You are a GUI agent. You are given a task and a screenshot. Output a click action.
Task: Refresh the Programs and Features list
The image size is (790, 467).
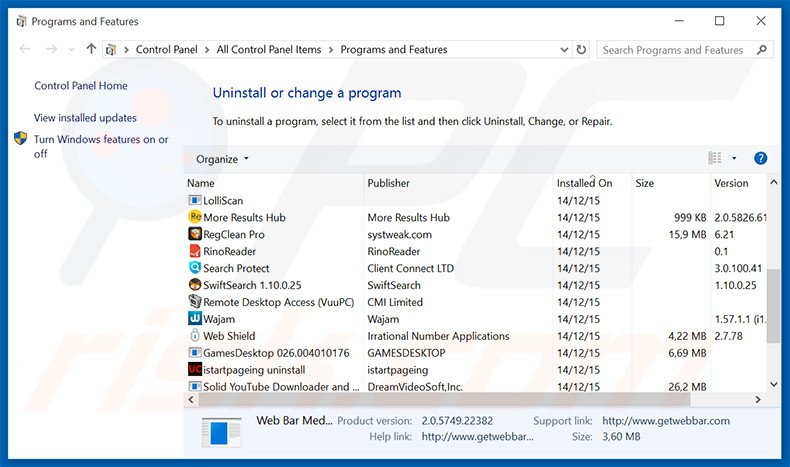click(x=581, y=49)
